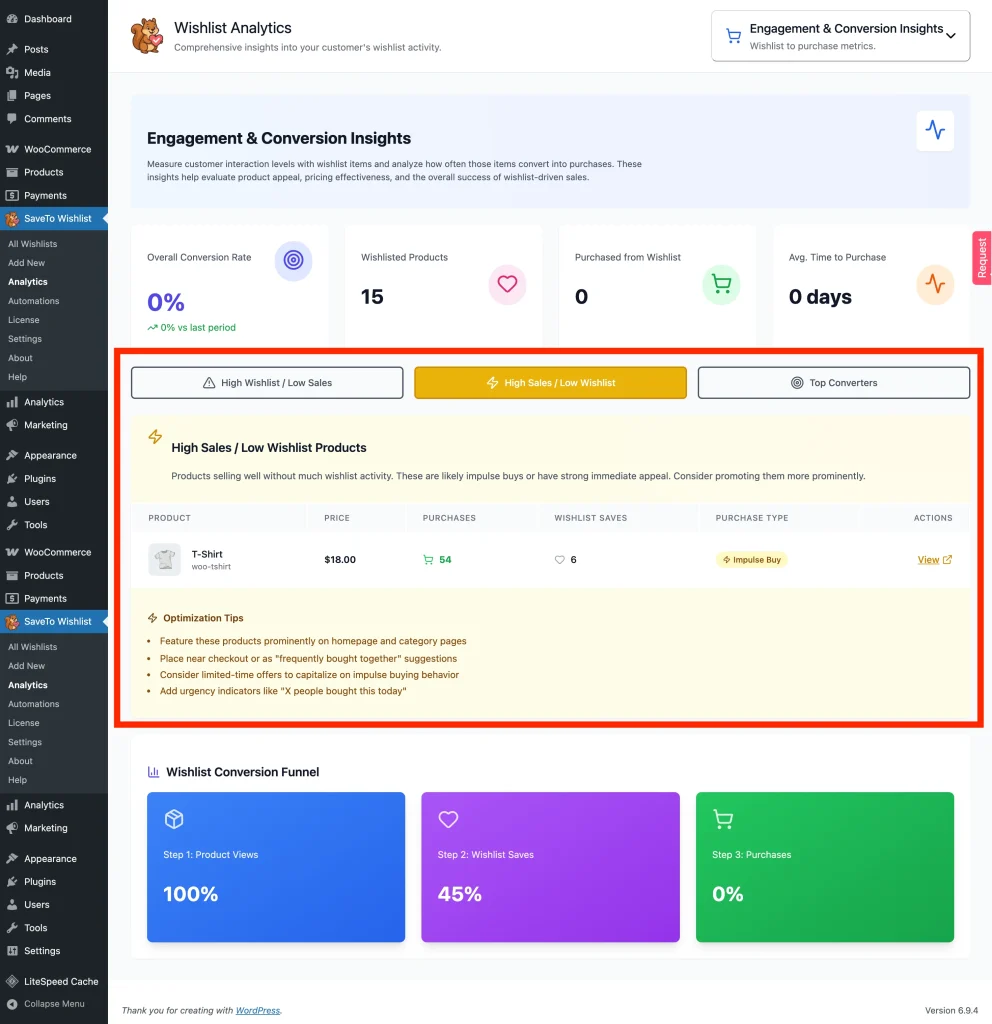Click the heart icon on Step 2 Wishlist Saves
992x1024 pixels.
[448, 819]
